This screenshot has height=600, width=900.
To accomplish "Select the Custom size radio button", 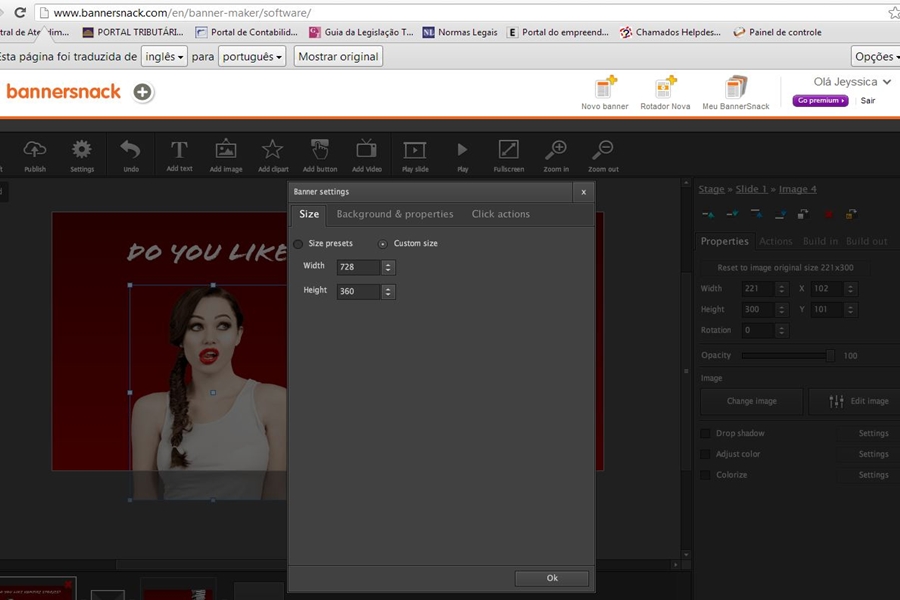I will (x=383, y=244).
